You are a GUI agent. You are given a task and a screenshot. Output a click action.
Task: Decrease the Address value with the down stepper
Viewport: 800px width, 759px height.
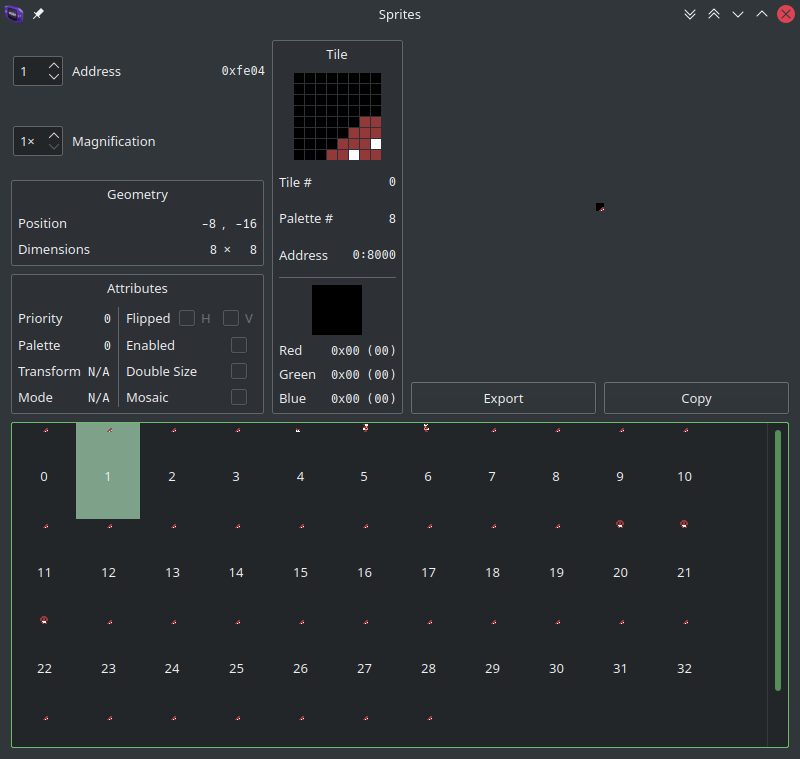click(x=54, y=78)
